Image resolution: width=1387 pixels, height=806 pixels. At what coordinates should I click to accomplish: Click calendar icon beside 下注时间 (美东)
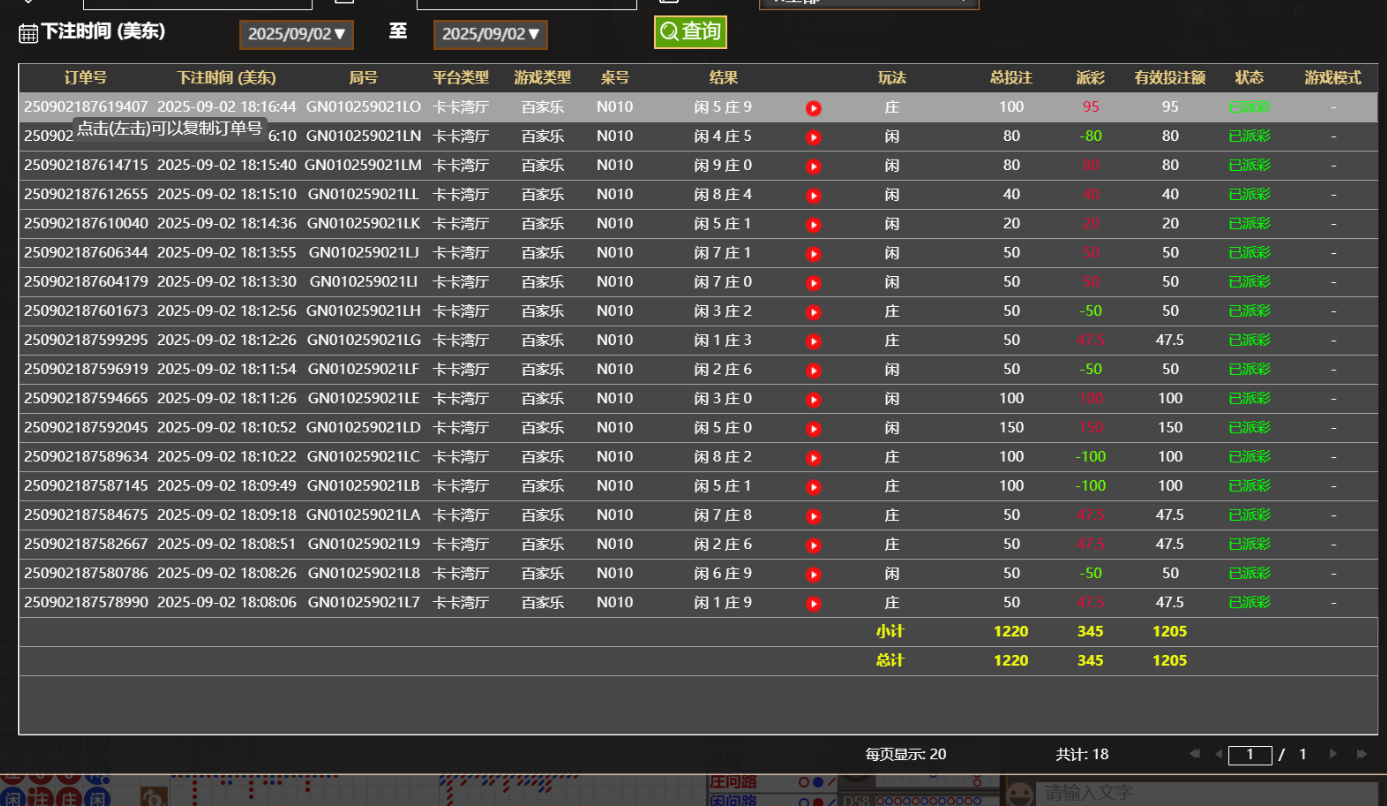(28, 33)
